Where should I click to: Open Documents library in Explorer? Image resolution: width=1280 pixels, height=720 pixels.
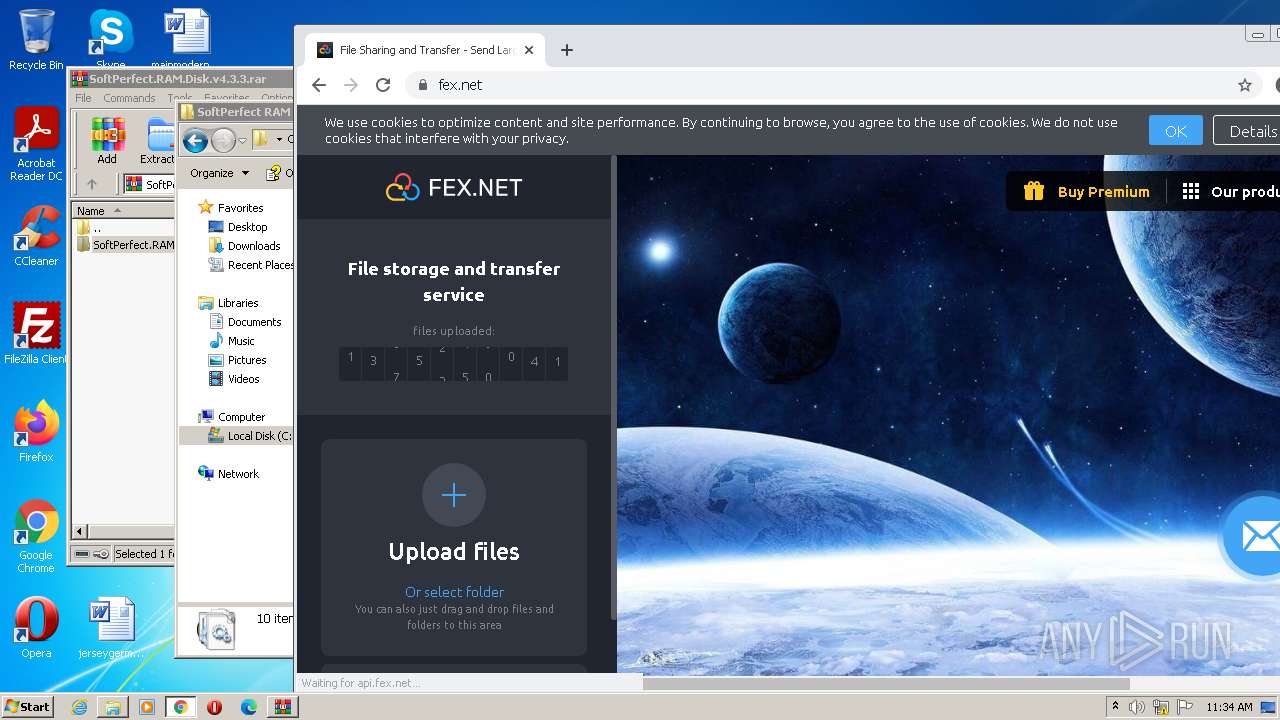[254, 322]
